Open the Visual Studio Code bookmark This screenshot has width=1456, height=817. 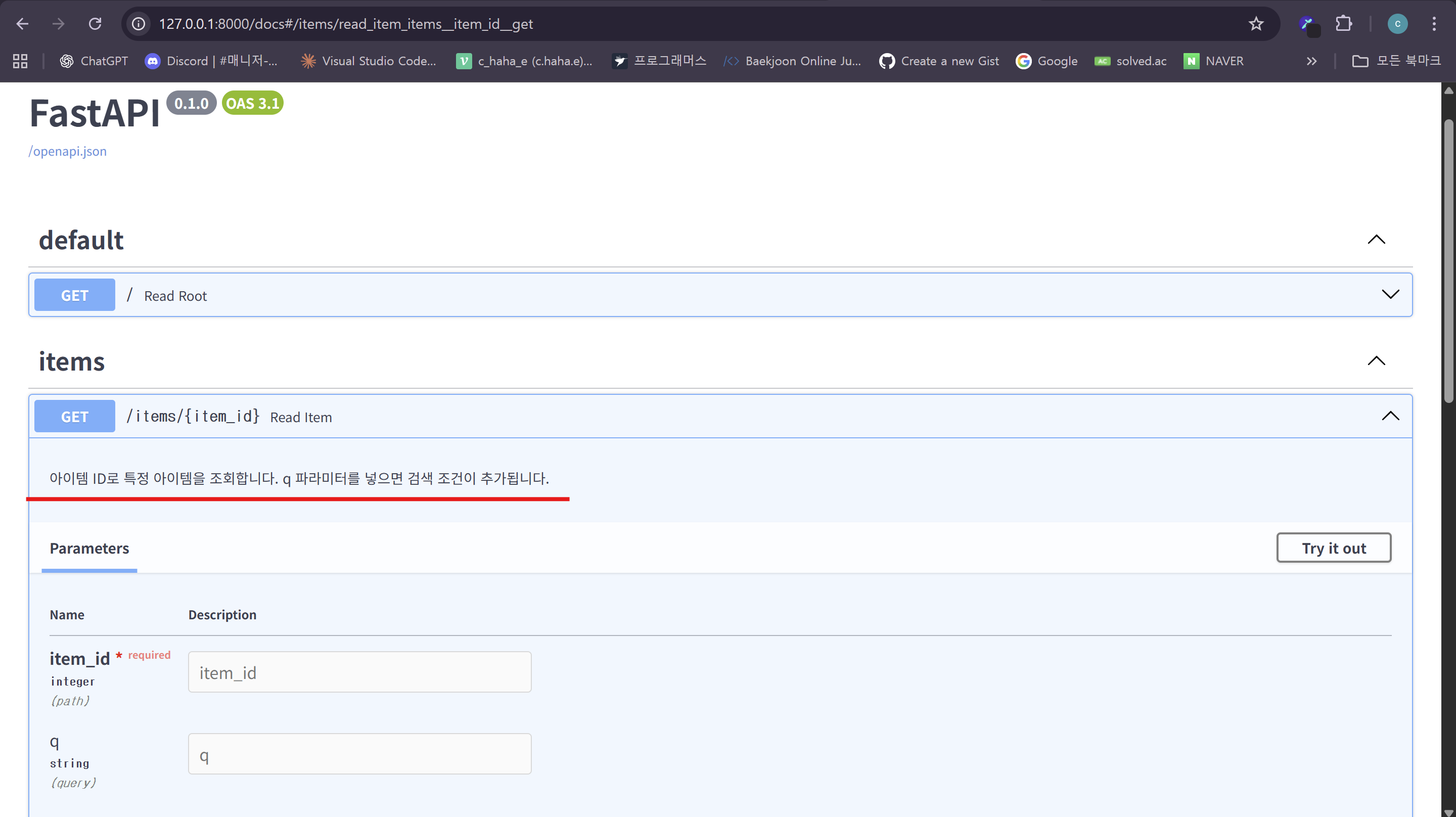pyautogui.click(x=369, y=61)
